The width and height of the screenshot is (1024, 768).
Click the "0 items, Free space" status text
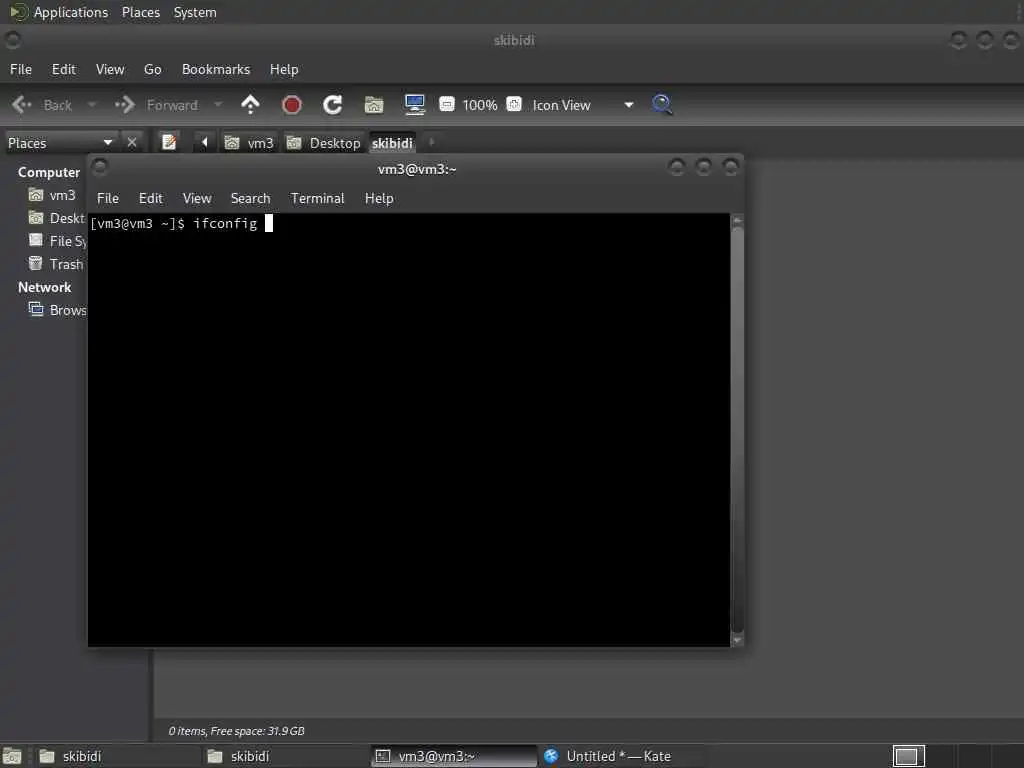[x=236, y=731]
